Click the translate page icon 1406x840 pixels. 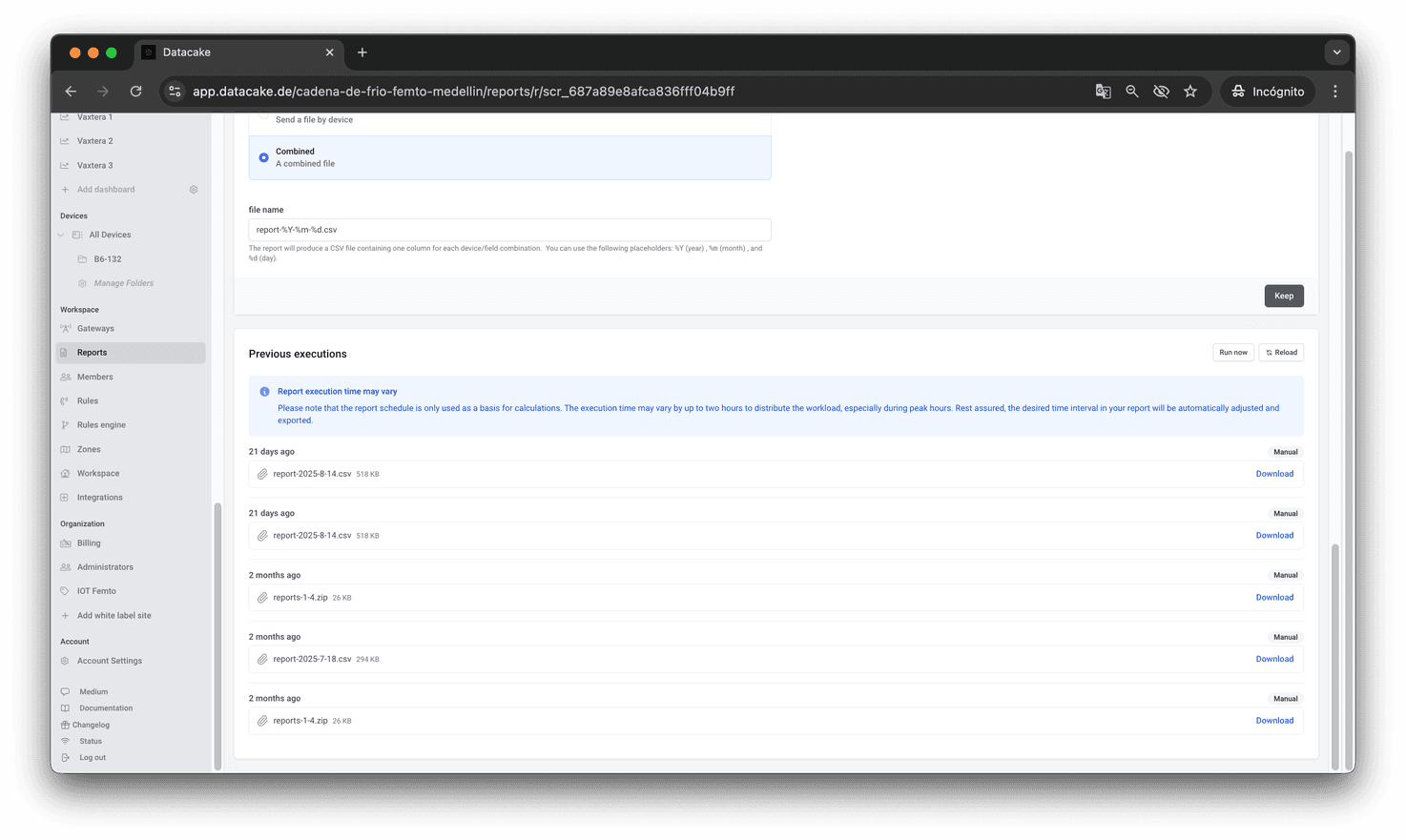tap(1103, 92)
